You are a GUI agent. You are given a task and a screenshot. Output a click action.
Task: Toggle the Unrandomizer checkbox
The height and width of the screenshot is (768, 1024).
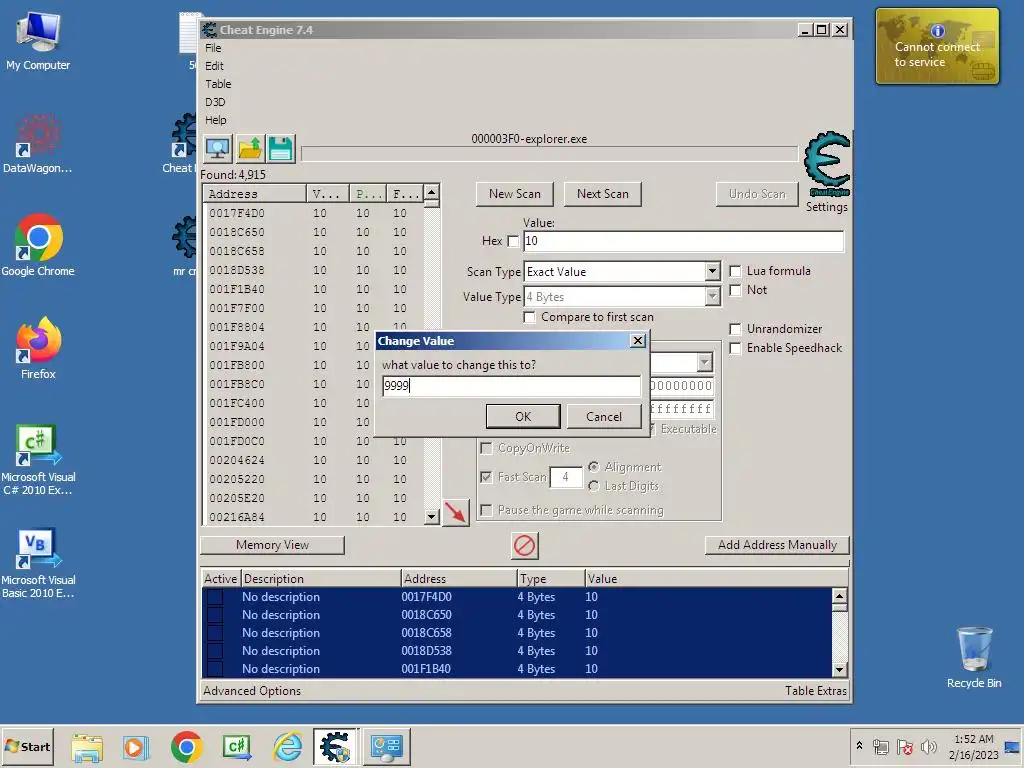[735, 329]
